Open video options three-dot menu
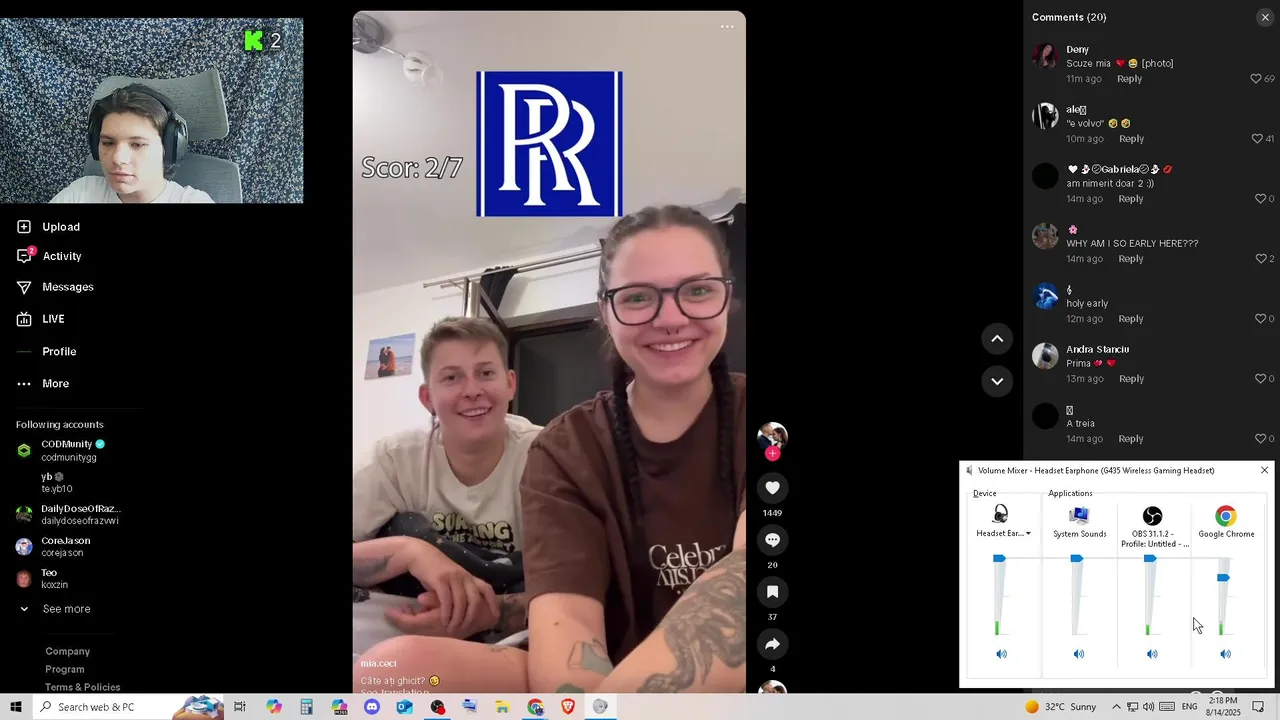Screen dimensions: 1280x720 pyautogui.click(x=727, y=27)
